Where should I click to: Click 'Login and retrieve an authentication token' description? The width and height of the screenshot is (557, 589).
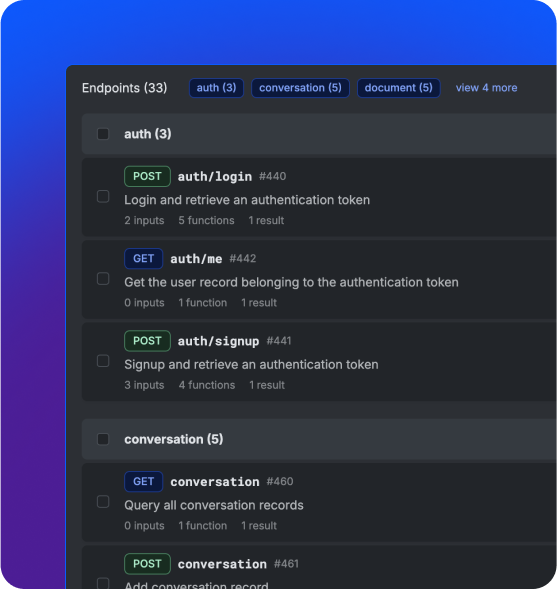click(247, 200)
